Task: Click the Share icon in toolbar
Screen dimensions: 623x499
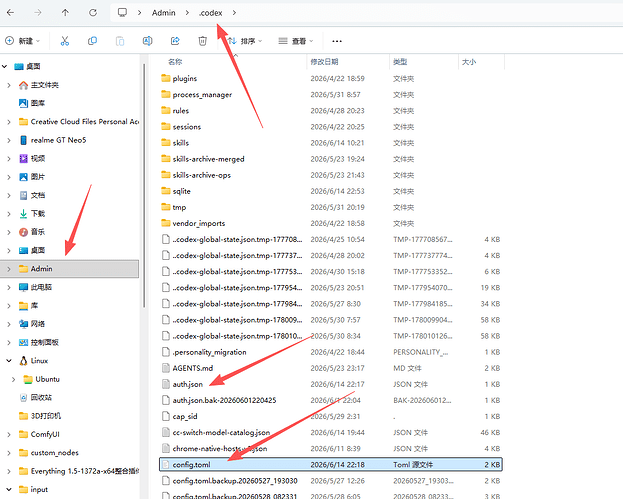Action: coord(175,41)
